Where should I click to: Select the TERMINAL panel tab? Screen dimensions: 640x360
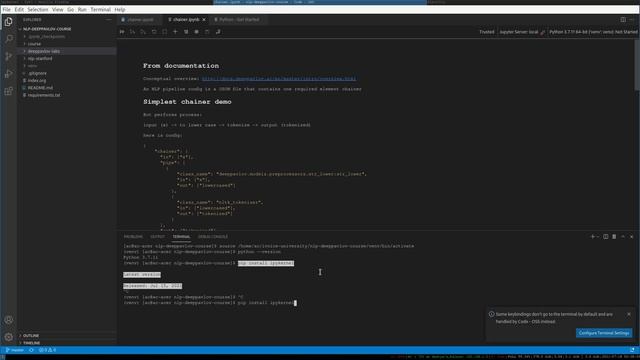[x=181, y=236]
